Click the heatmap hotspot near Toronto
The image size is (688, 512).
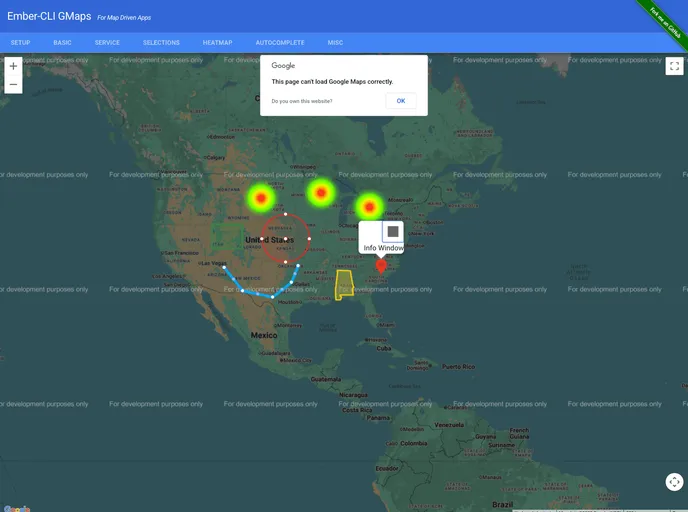click(x=369, y=207)
